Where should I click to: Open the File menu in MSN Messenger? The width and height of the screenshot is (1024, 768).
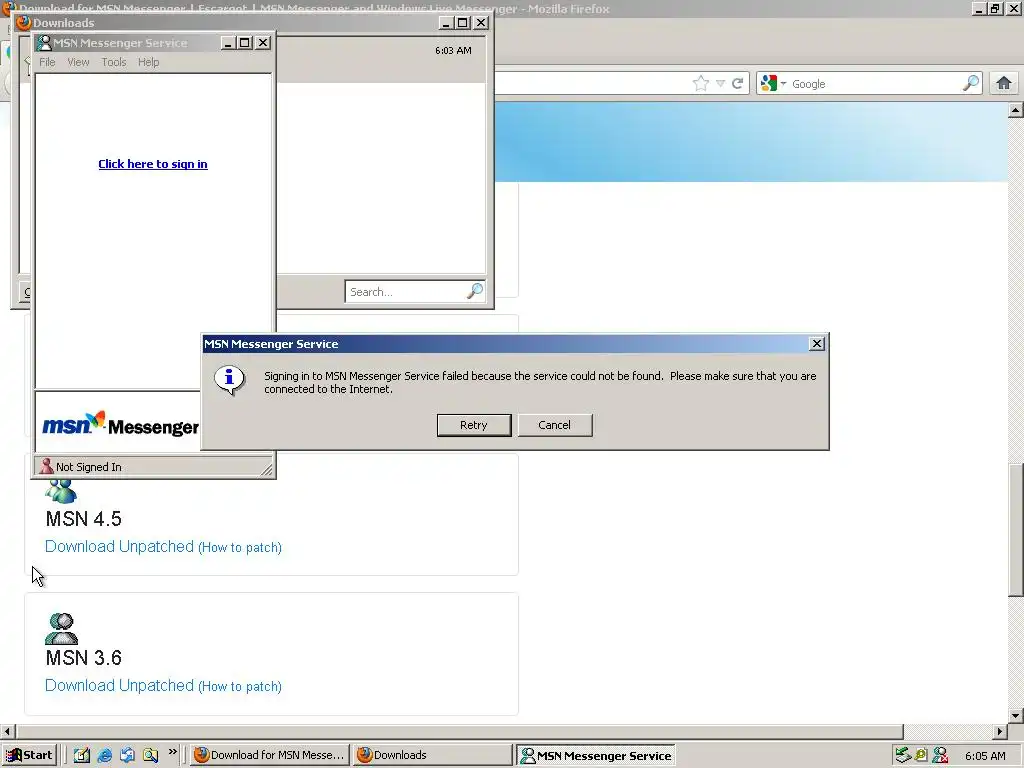tap(47, 62)
